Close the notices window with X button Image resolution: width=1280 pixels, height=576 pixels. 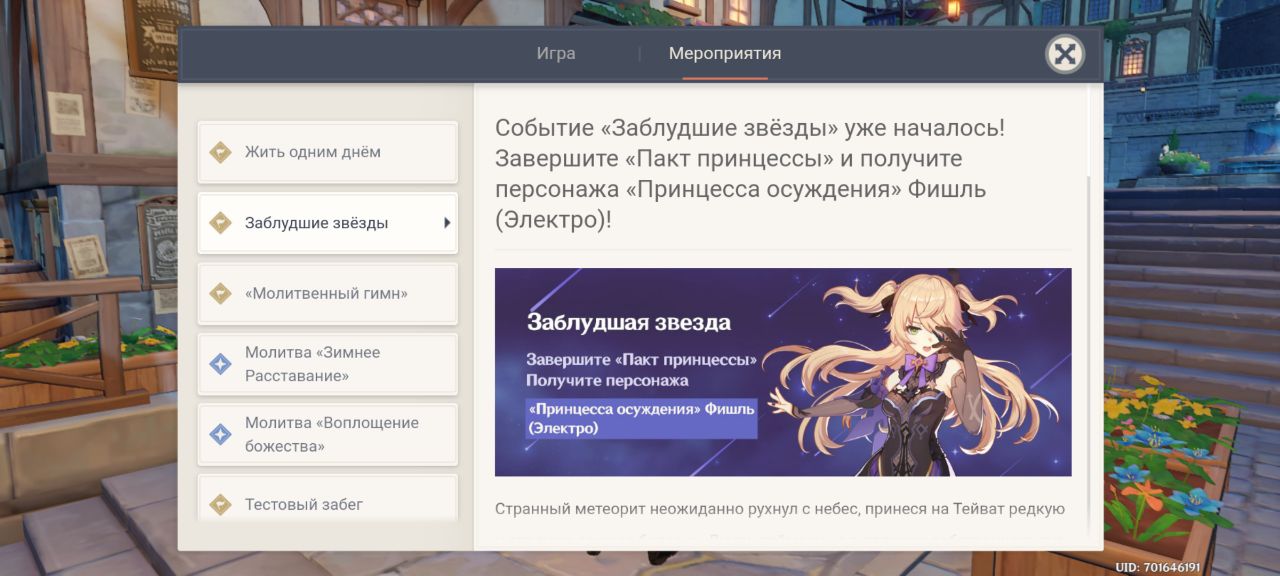(x=1065, y=54)
